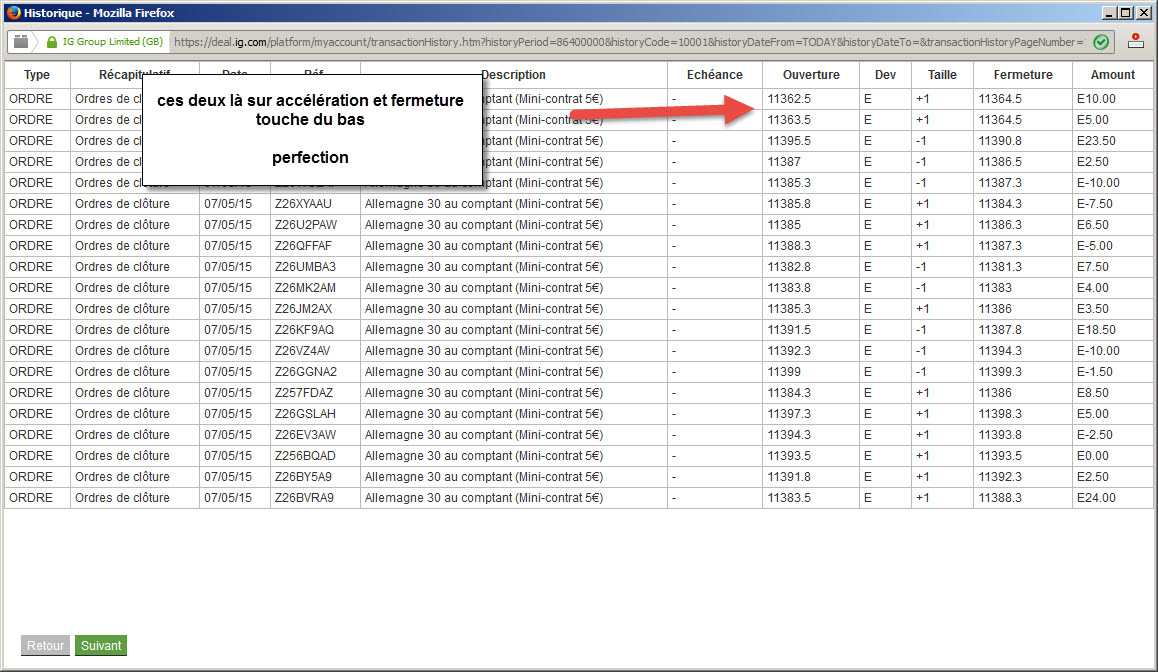
Task: Click amount E10.00 in first row
Action: [x=1096, y=99]
